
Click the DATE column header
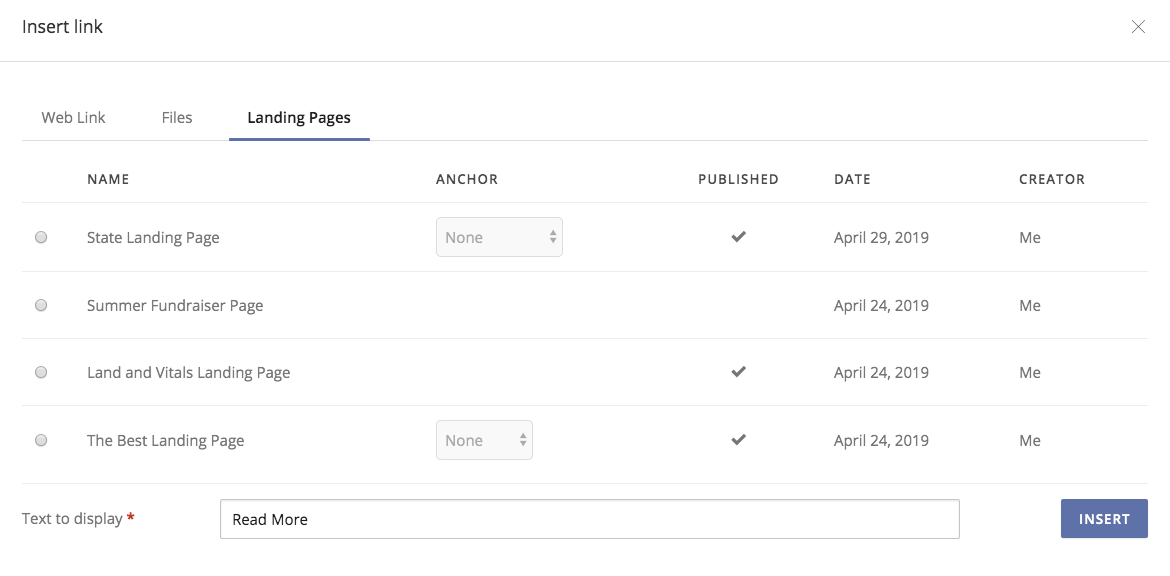tap(852, 179)
